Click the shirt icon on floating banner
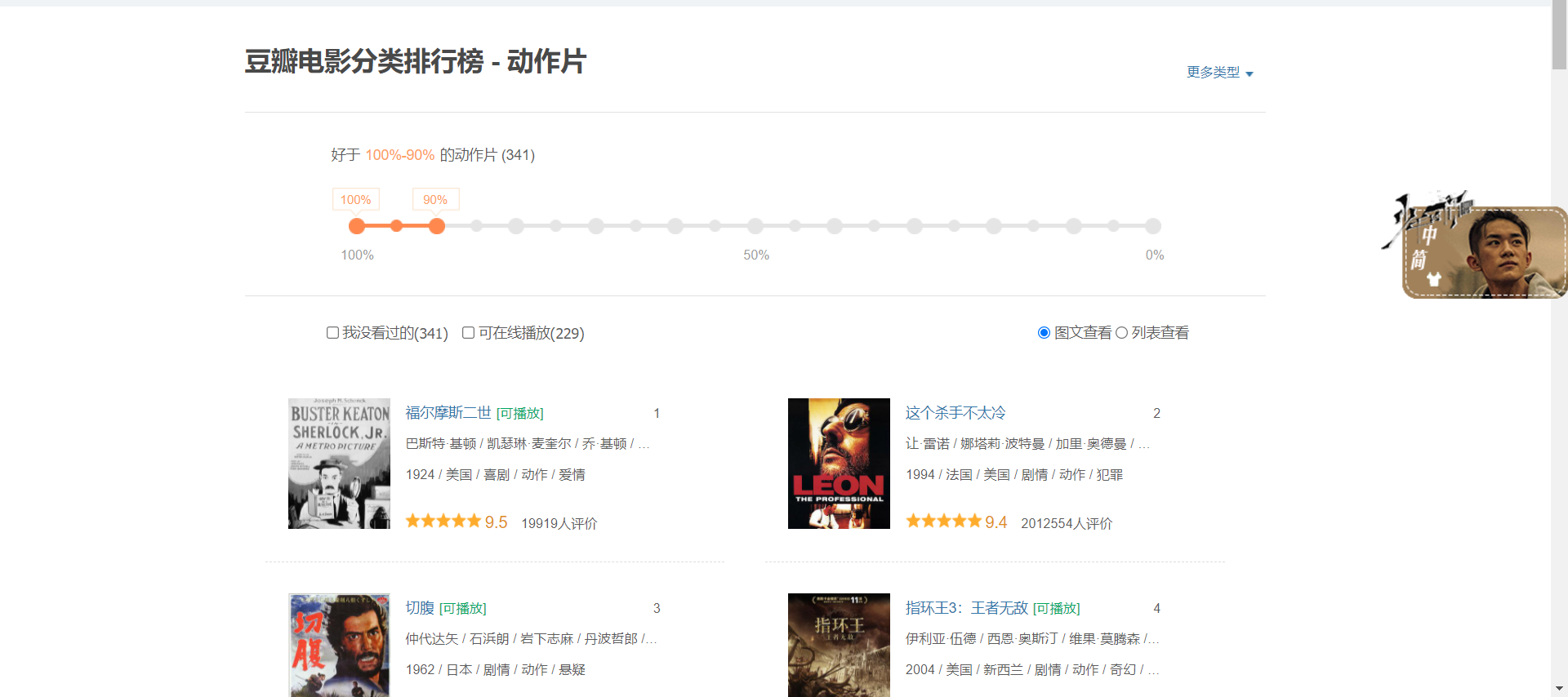 [x=1434, y=279]
